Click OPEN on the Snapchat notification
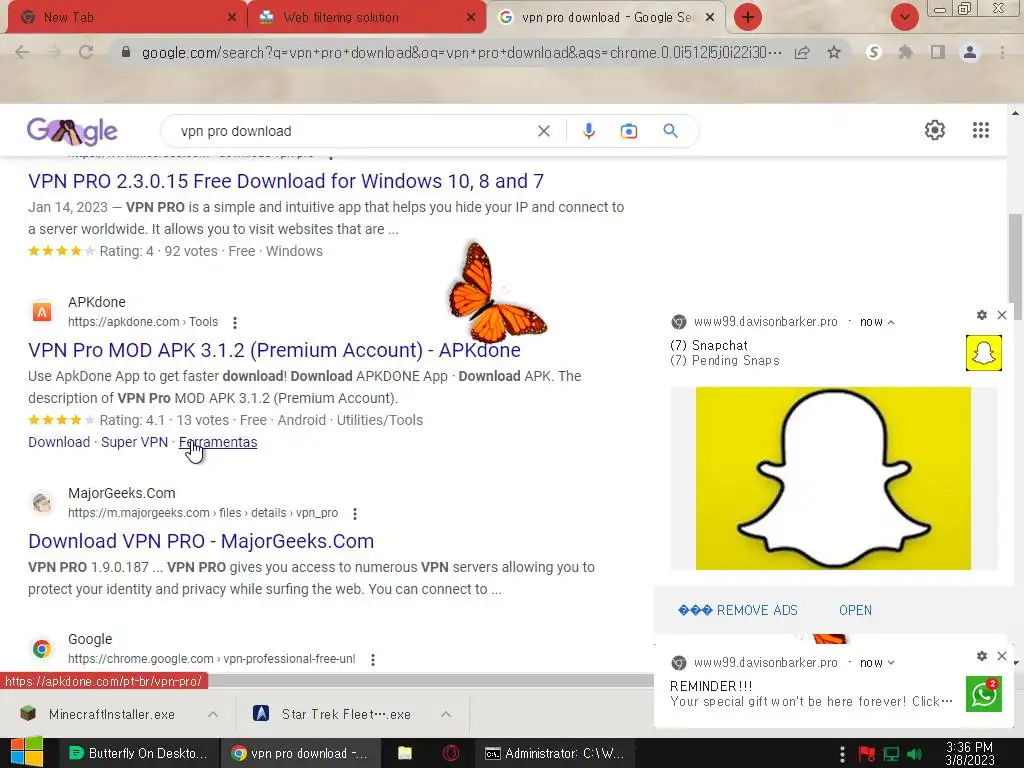 click(x=856, y=611)
